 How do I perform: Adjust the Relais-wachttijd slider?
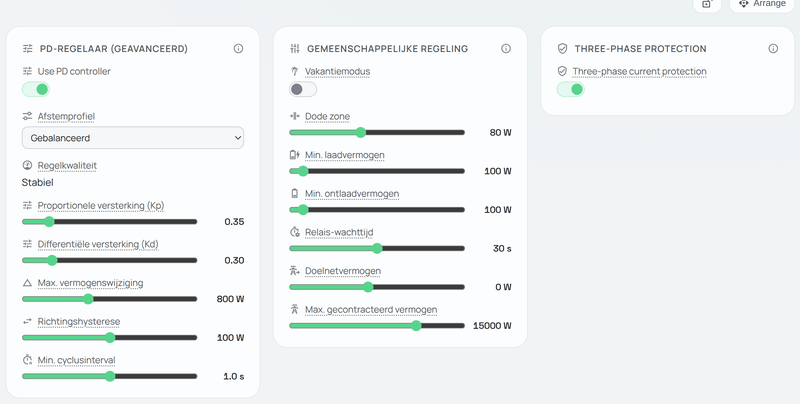pos(377,248)
